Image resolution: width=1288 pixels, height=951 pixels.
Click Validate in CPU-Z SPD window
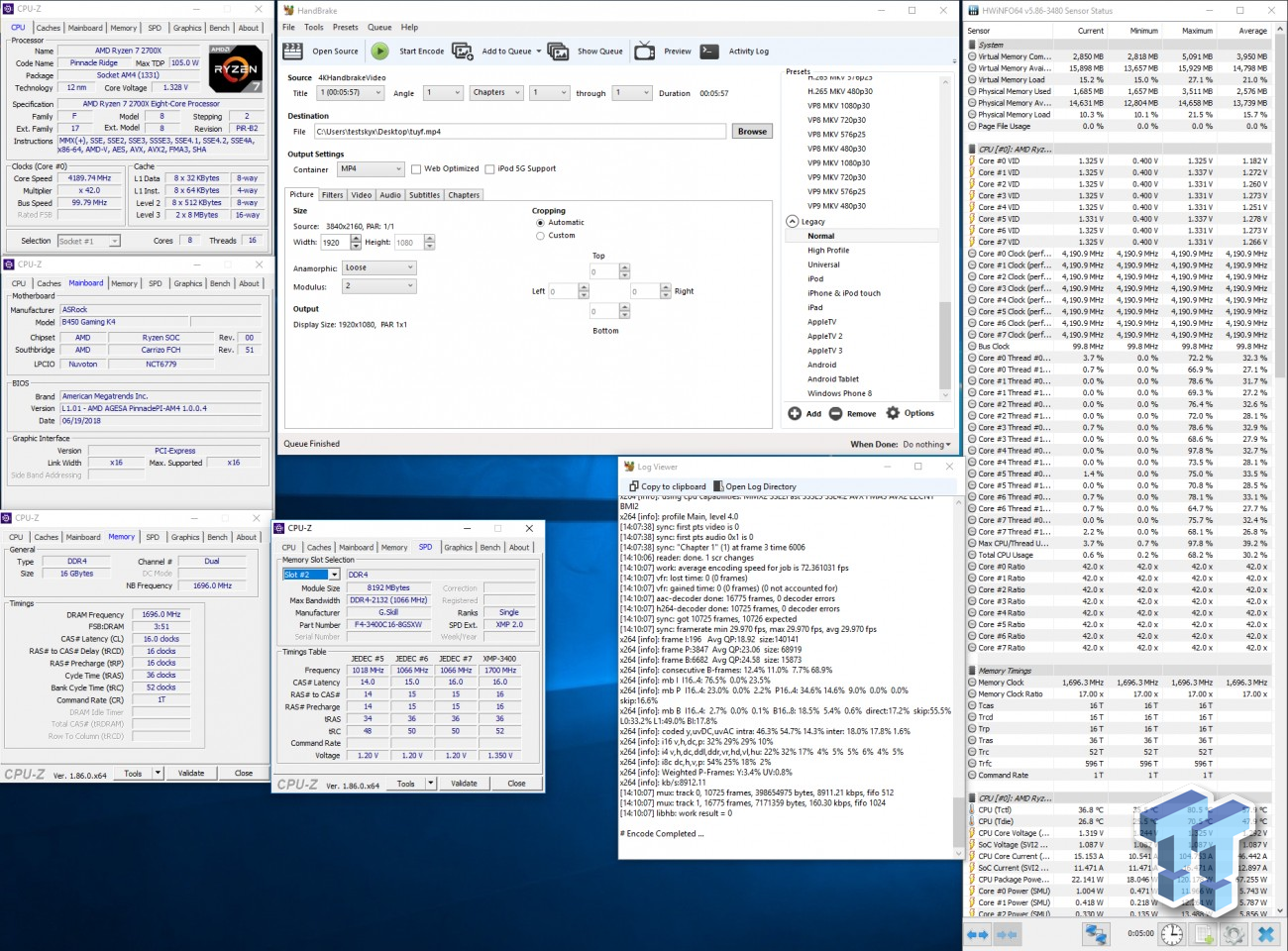[x=464, y=784]
